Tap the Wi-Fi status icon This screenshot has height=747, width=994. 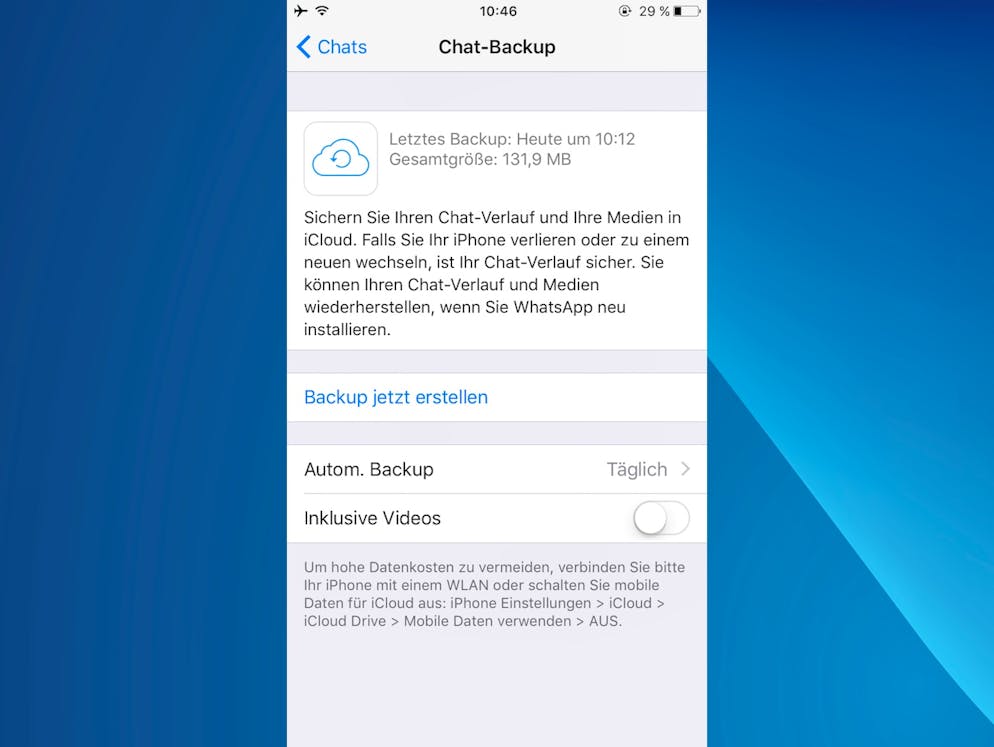323,11
